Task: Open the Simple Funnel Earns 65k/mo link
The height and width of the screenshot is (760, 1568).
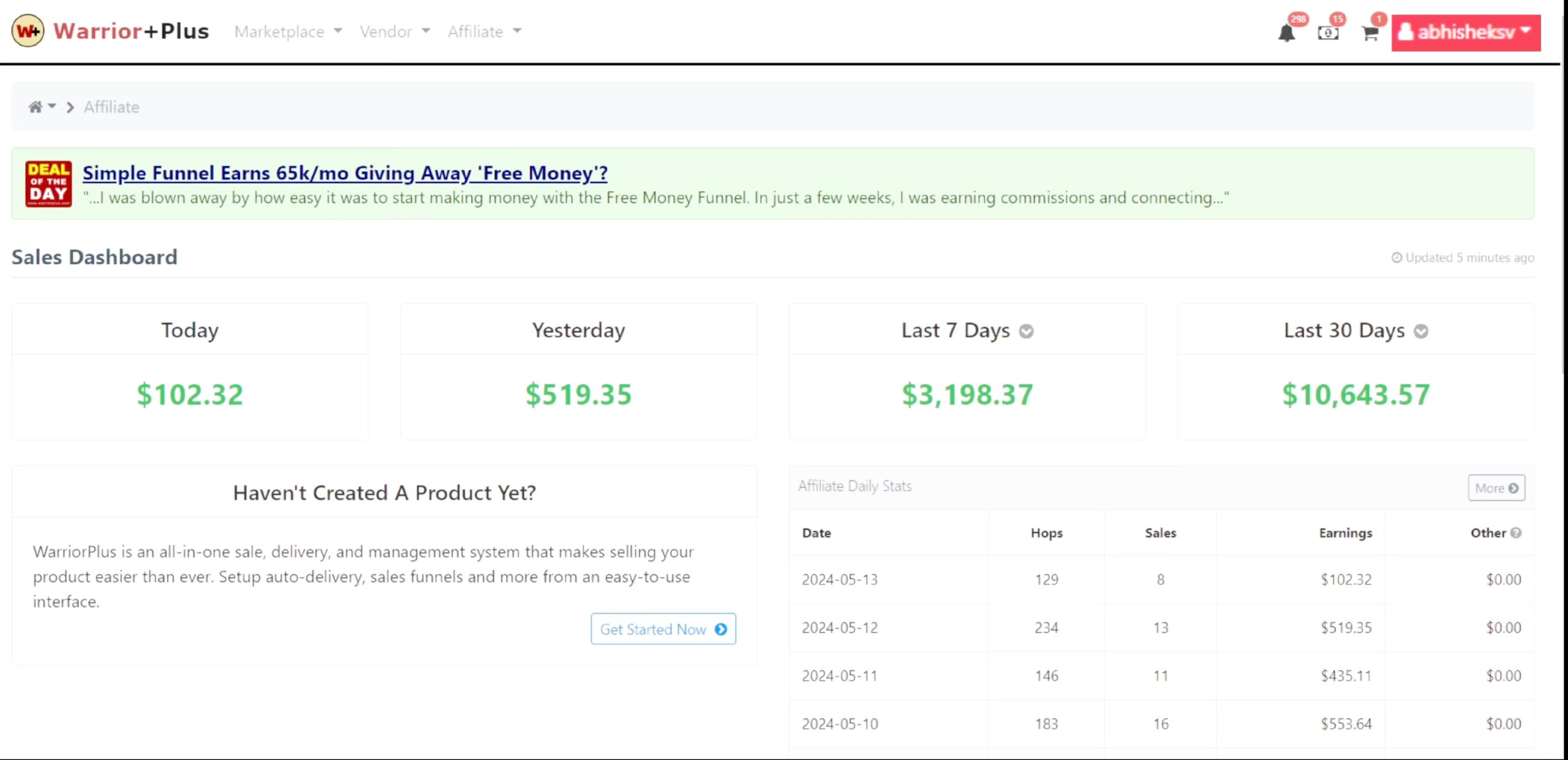Action: [x=345, y=173]
